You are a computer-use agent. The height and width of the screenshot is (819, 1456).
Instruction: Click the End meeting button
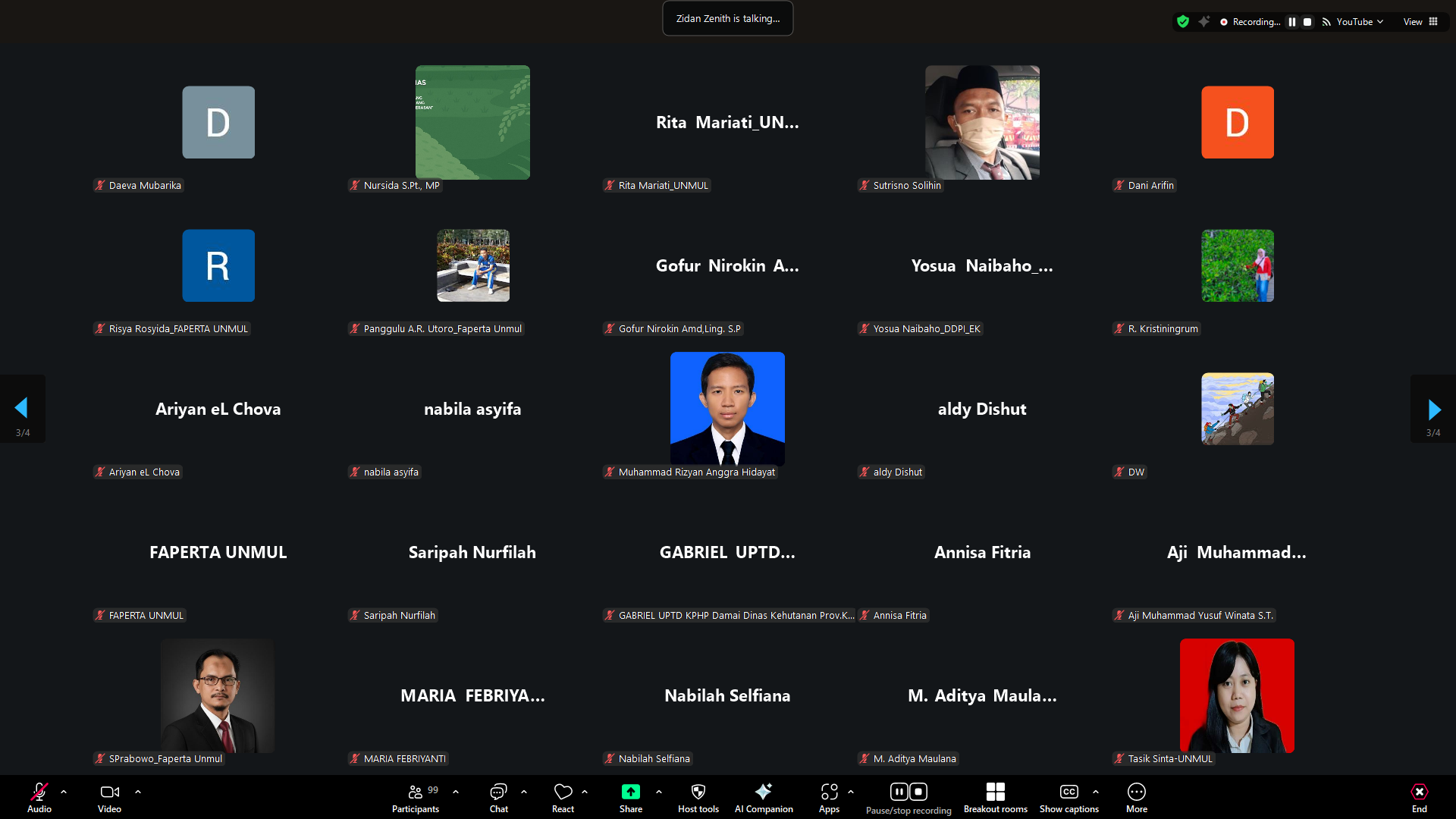coord(1419,797)
